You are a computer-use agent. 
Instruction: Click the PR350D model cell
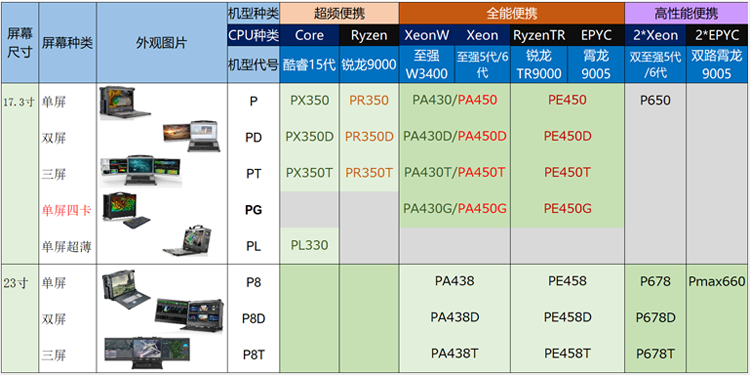tap(369, 137)
